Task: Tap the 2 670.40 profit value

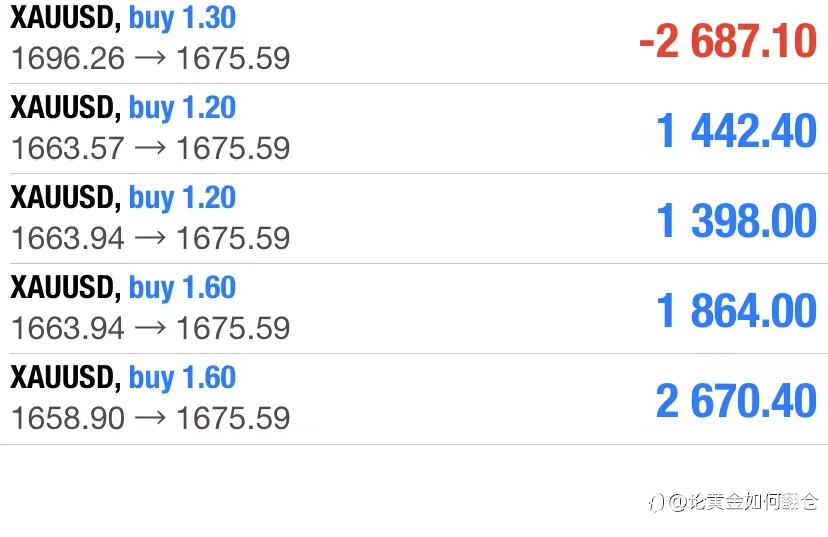Action: 736,401
